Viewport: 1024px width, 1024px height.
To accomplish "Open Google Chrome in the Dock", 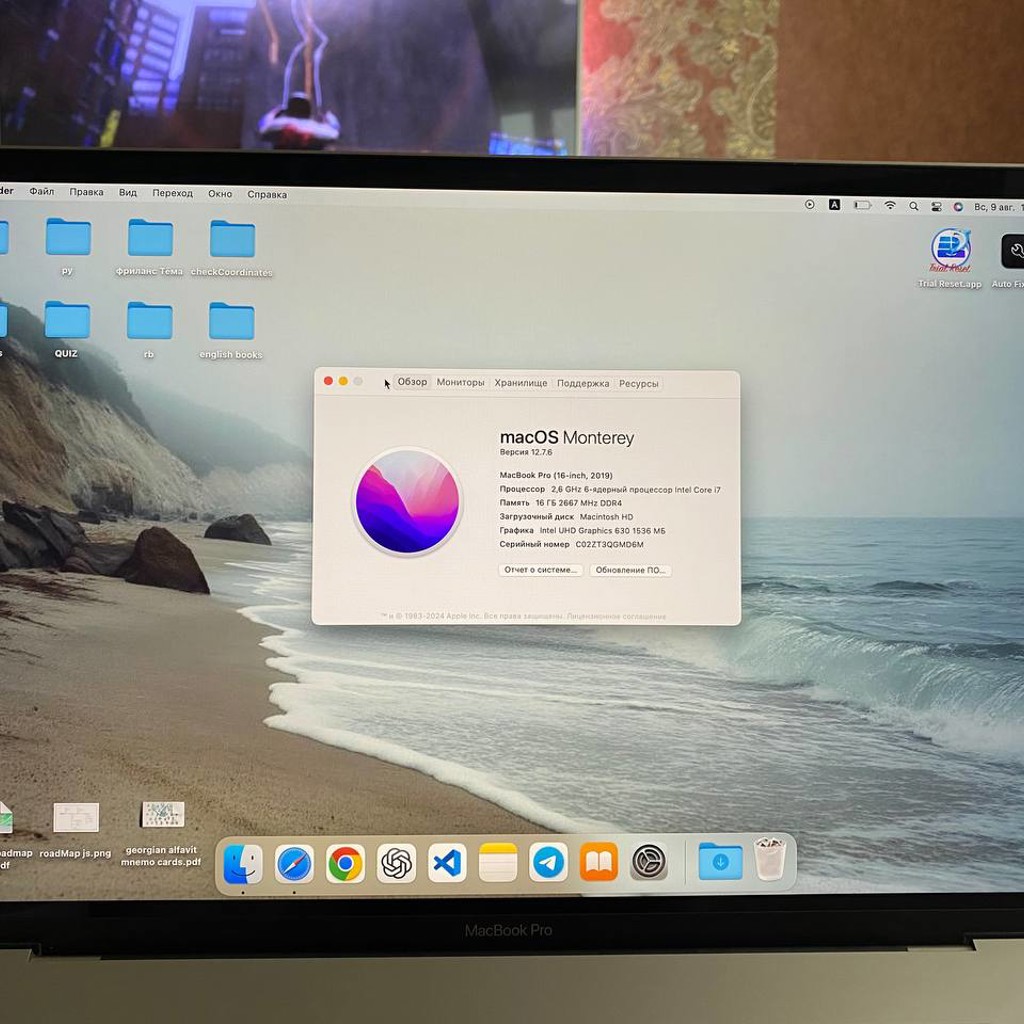I will tap(345, 863).
